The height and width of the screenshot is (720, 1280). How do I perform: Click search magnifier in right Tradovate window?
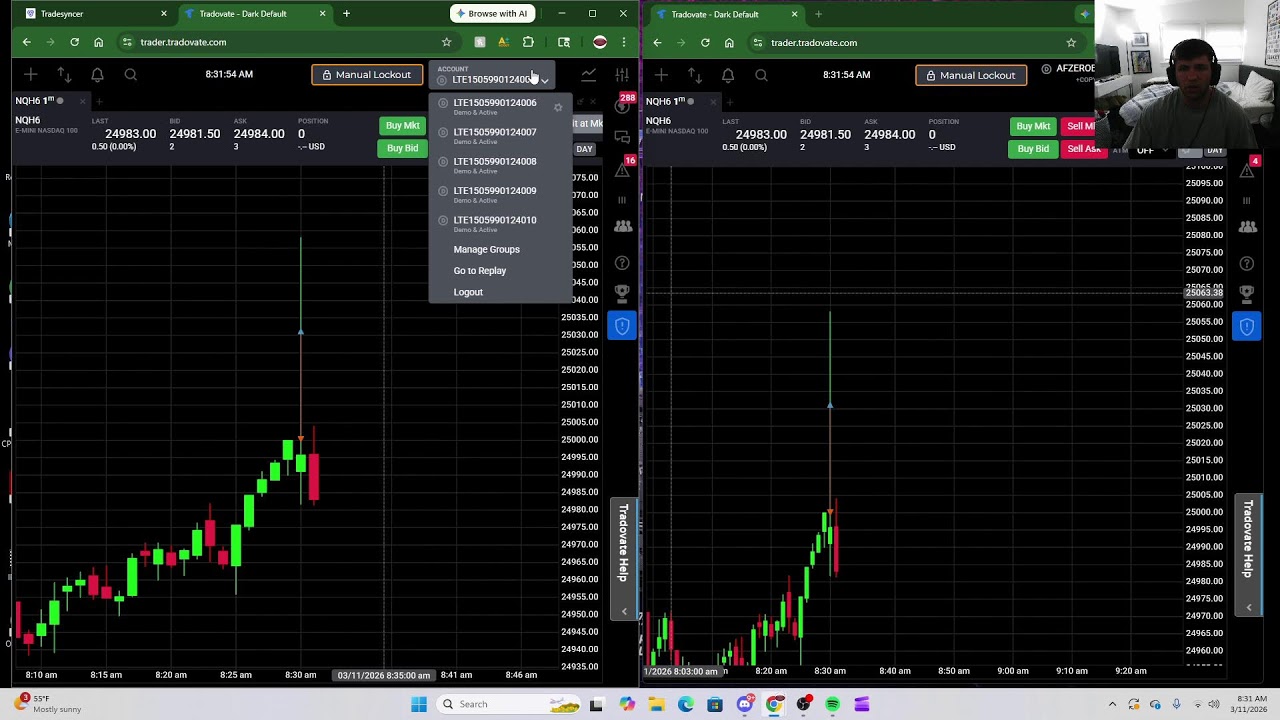point(761,75)
